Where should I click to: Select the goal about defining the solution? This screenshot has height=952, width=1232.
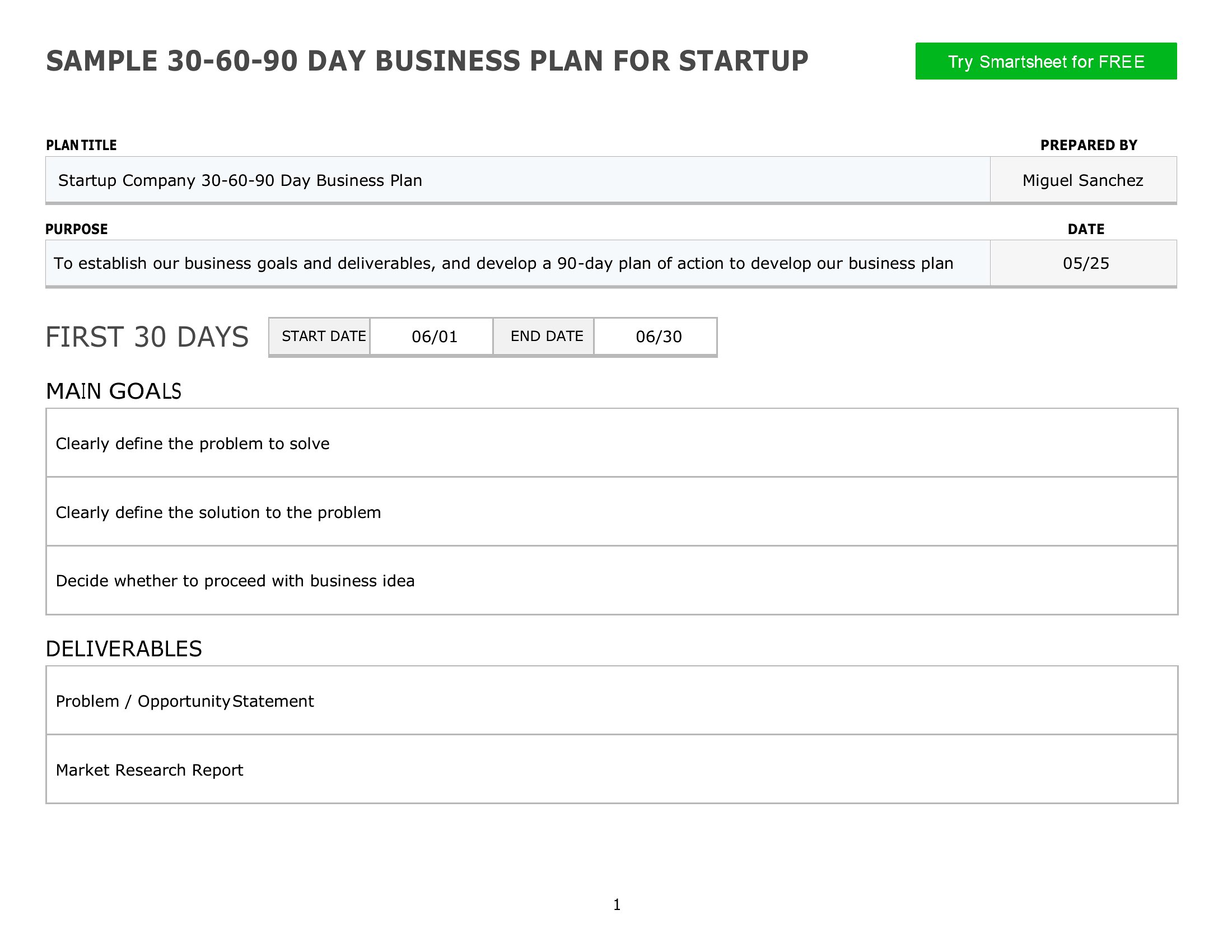(x=612, y=511)
